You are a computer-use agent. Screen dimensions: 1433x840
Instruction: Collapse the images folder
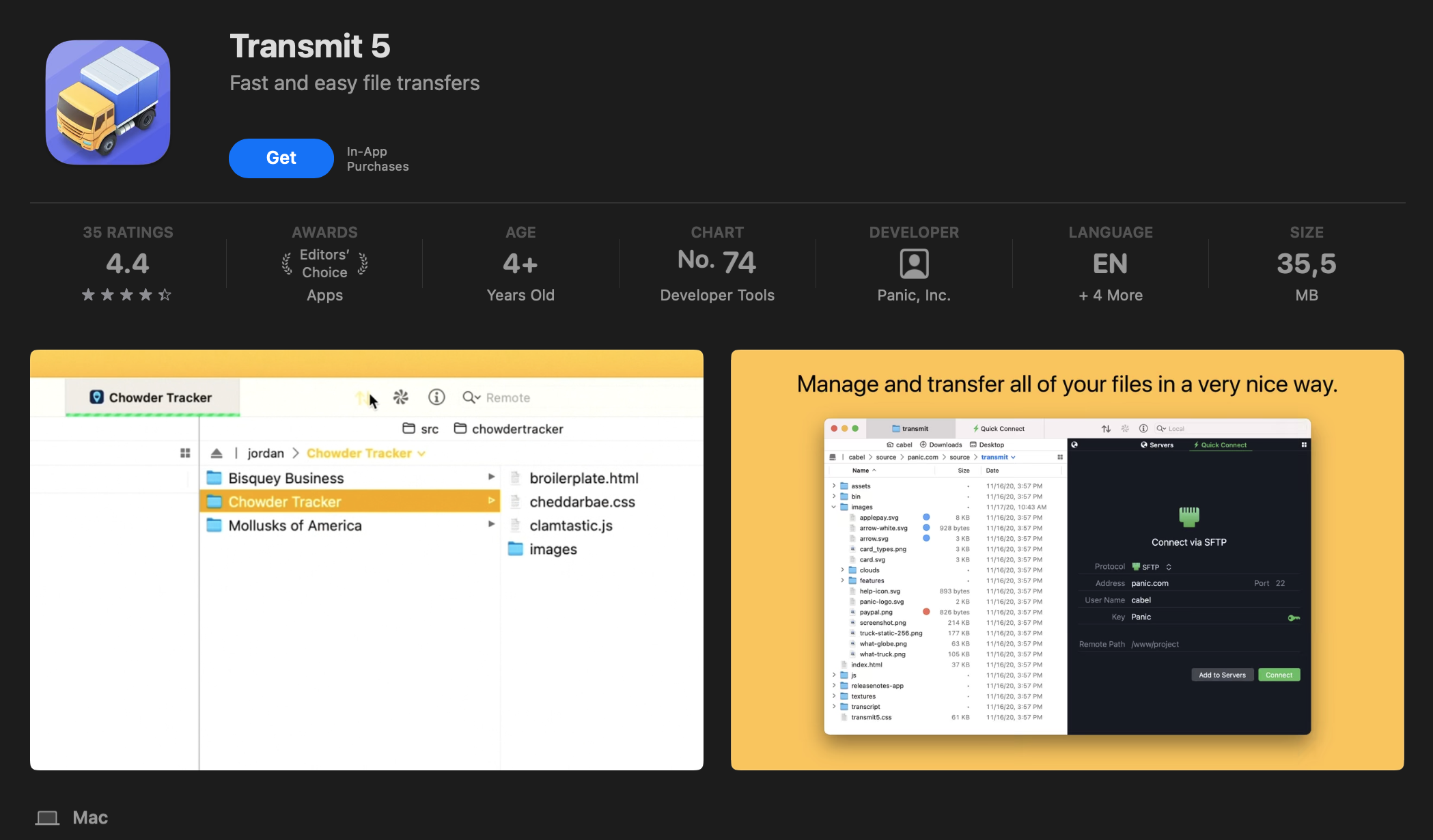pyautogui.click(x=834, y=507)
